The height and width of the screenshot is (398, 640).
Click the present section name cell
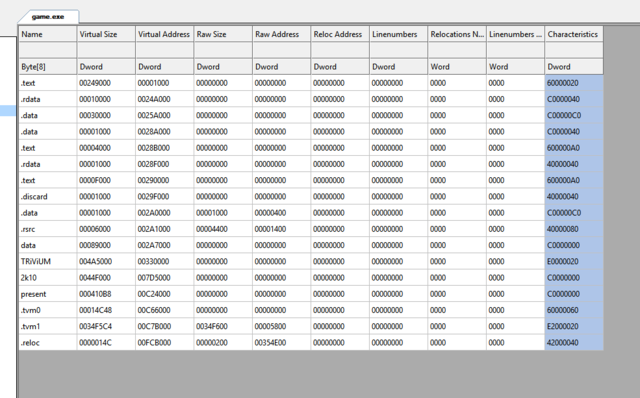(x=48, y=294)
